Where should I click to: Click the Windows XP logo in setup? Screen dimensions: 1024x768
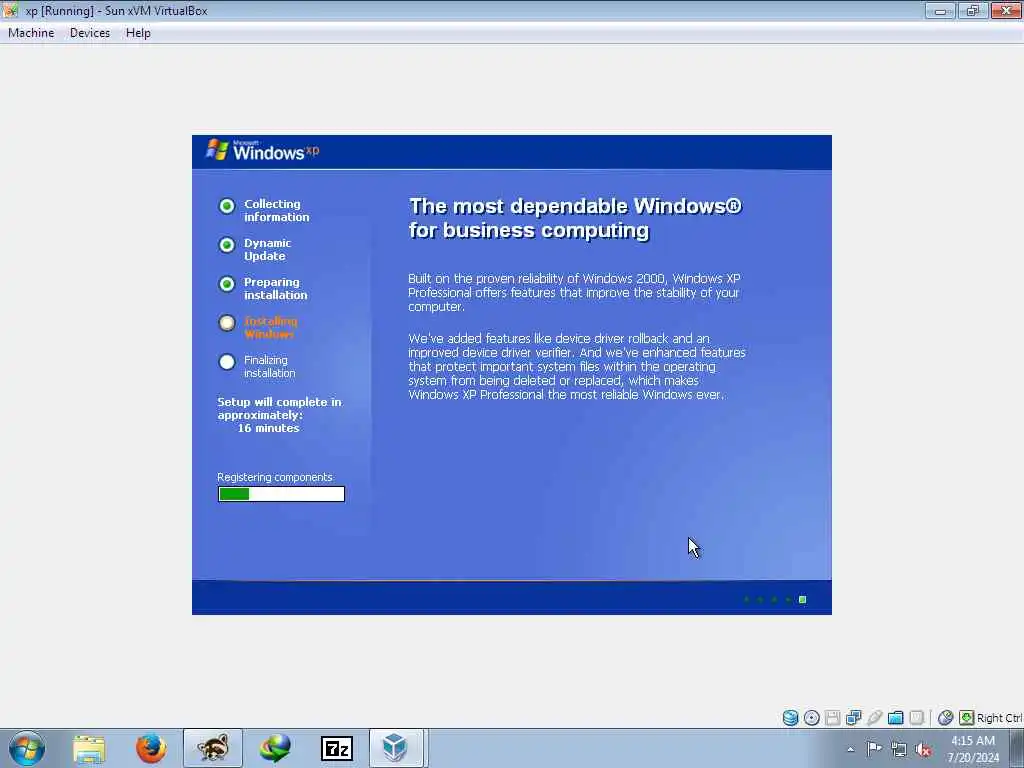pyautogui.click(x=262, y=150)
